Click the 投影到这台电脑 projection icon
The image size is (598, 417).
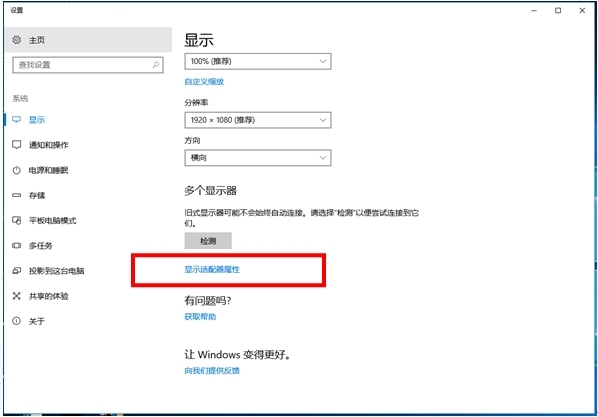[x=16, y=270]
